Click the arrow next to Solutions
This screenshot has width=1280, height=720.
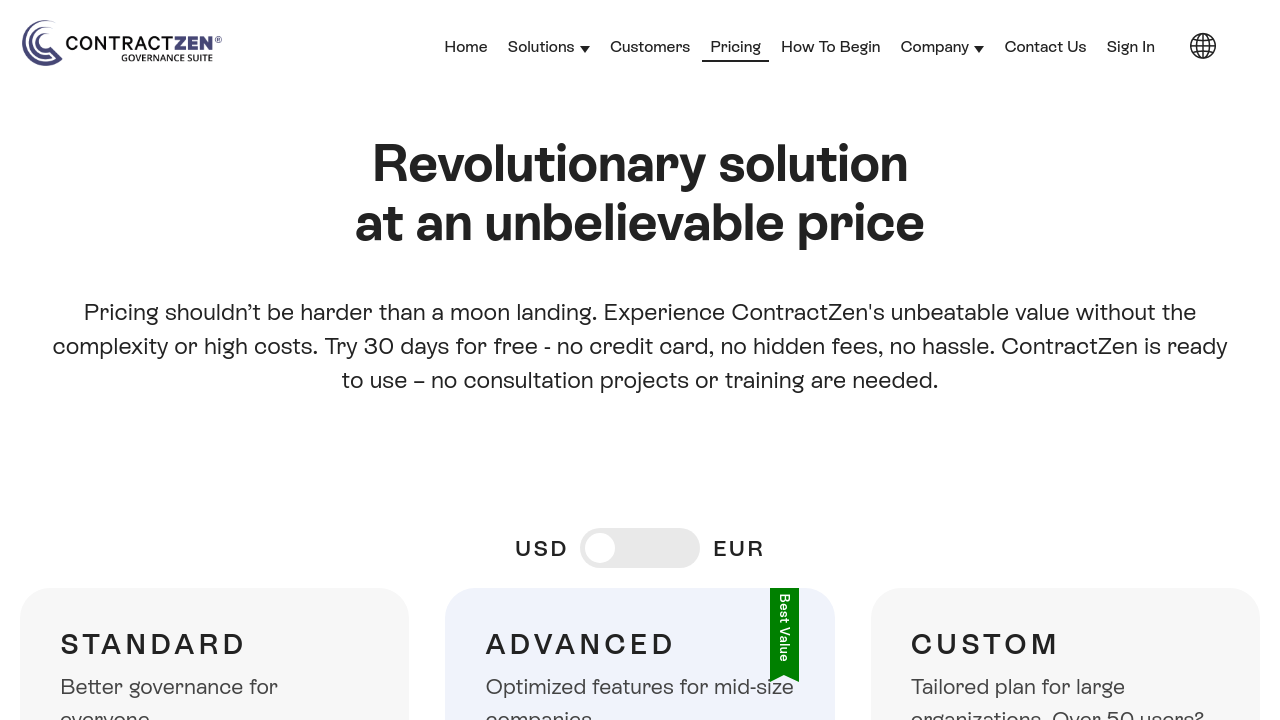[x=585, y=49]
